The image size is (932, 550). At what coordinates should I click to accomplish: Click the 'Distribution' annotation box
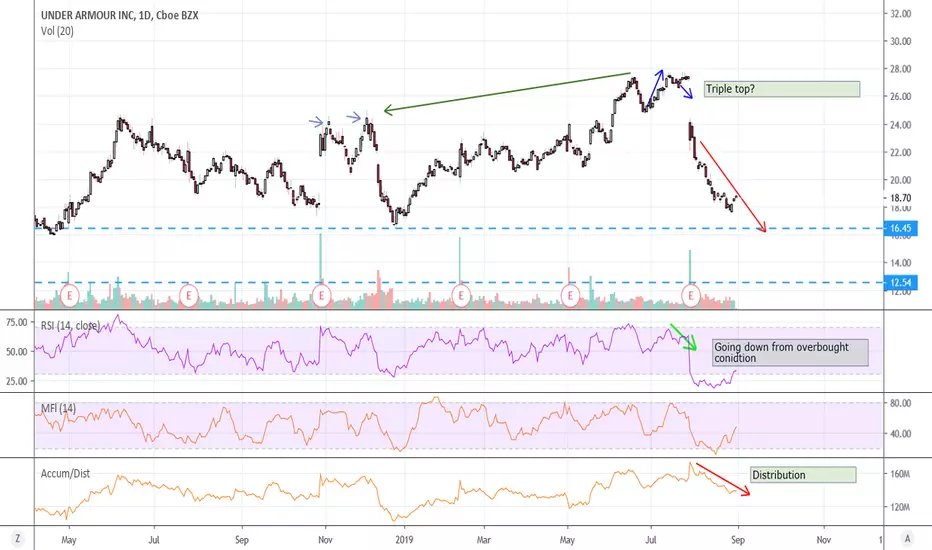click(803, 474)
